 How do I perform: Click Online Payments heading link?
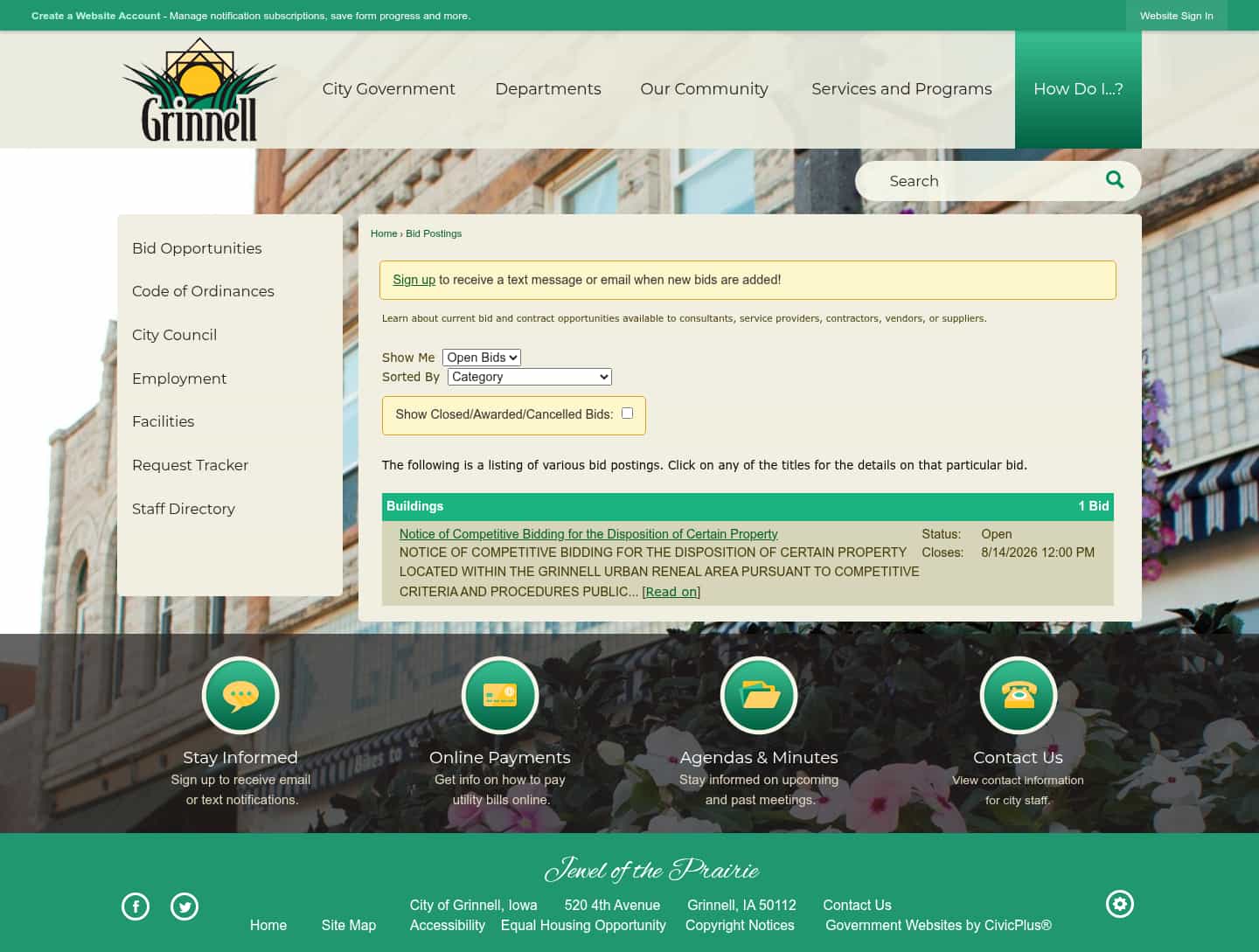(500, 757)
